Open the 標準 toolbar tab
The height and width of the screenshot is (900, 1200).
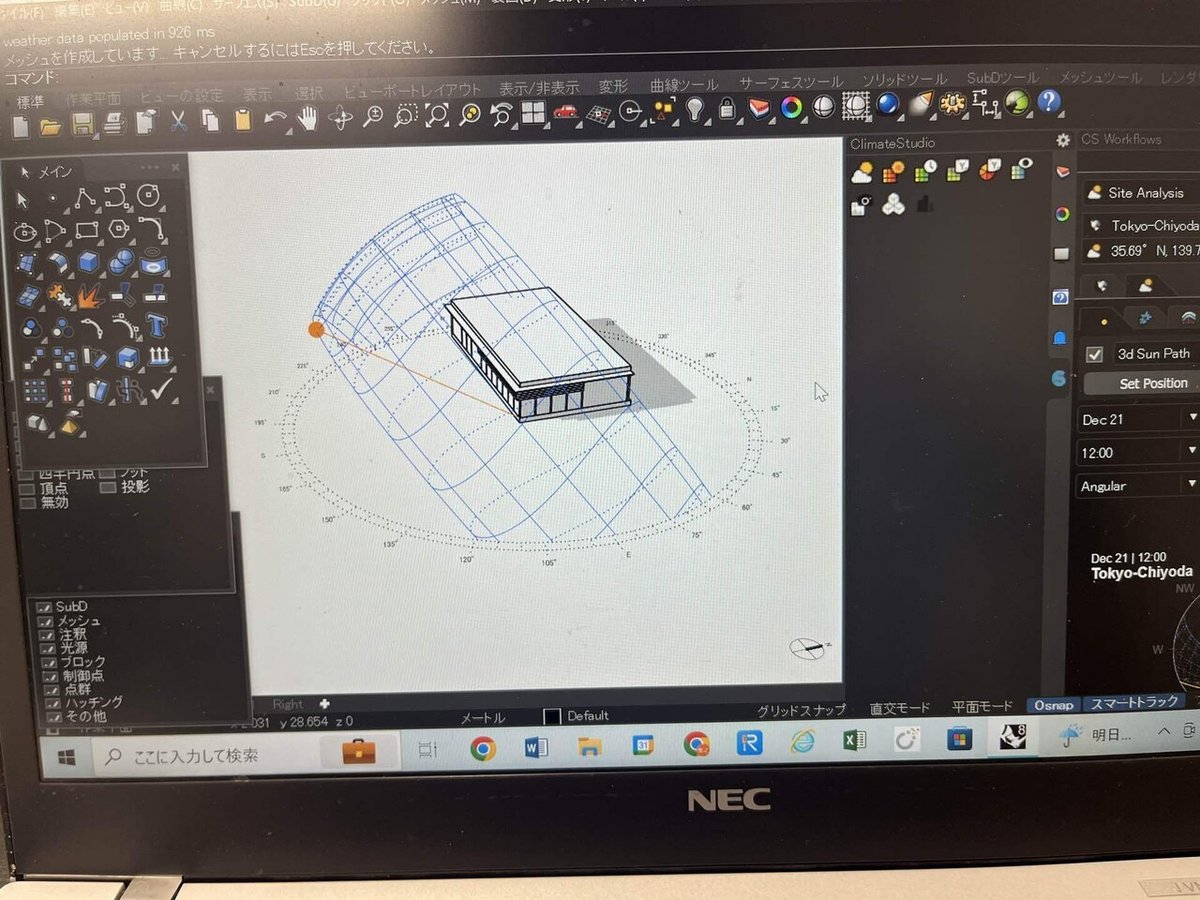31,101
